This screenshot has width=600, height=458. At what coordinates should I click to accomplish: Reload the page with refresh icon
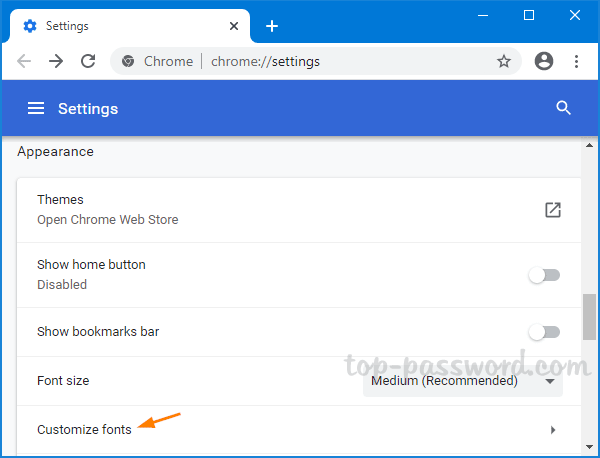[x=88, y=61]
